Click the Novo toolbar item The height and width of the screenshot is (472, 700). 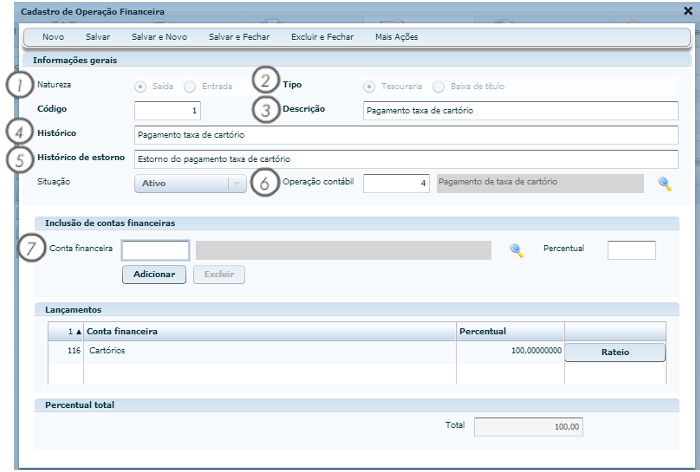(53, 37)
